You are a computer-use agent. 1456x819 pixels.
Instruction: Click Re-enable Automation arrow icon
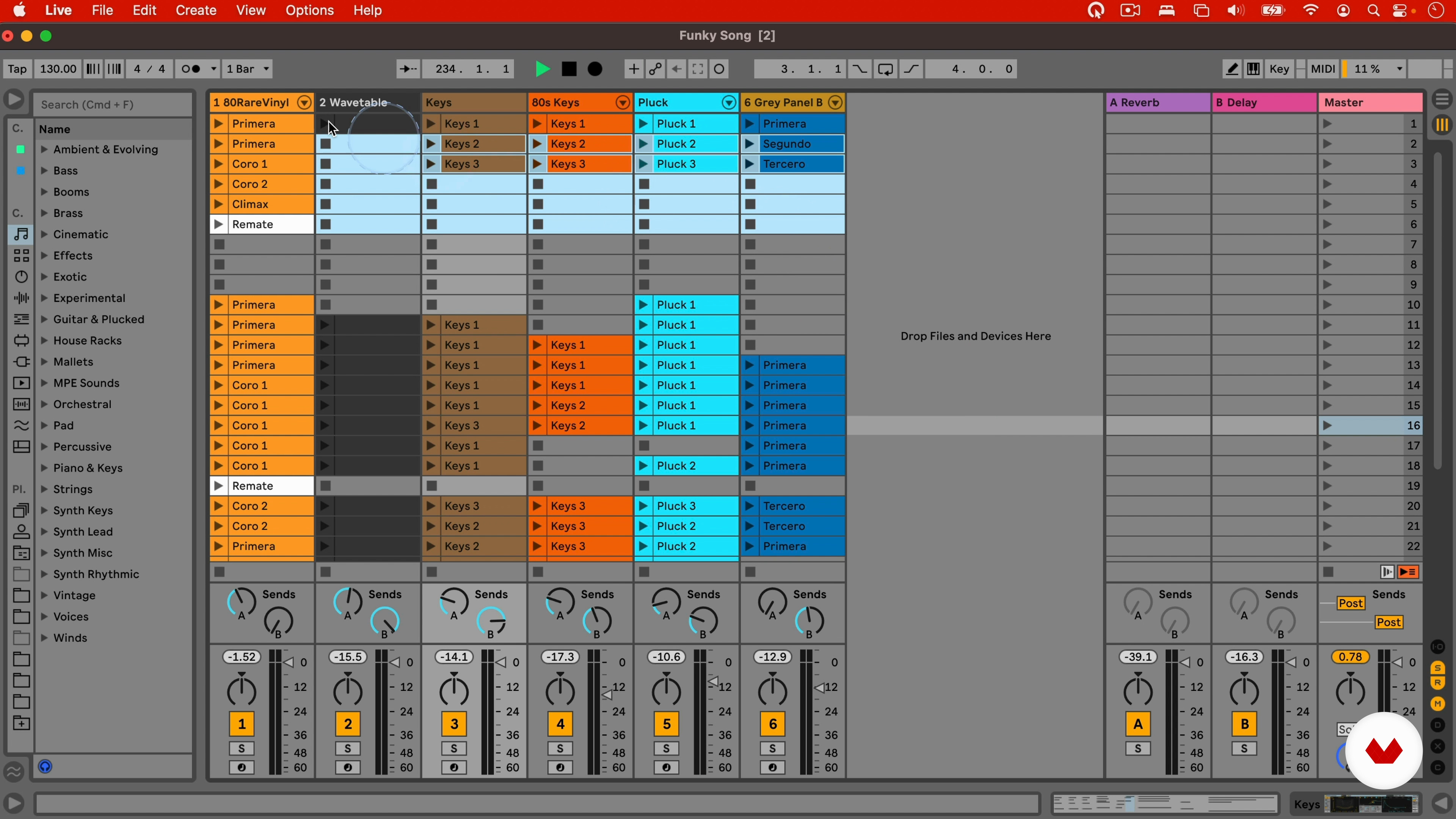pos(676,69)
